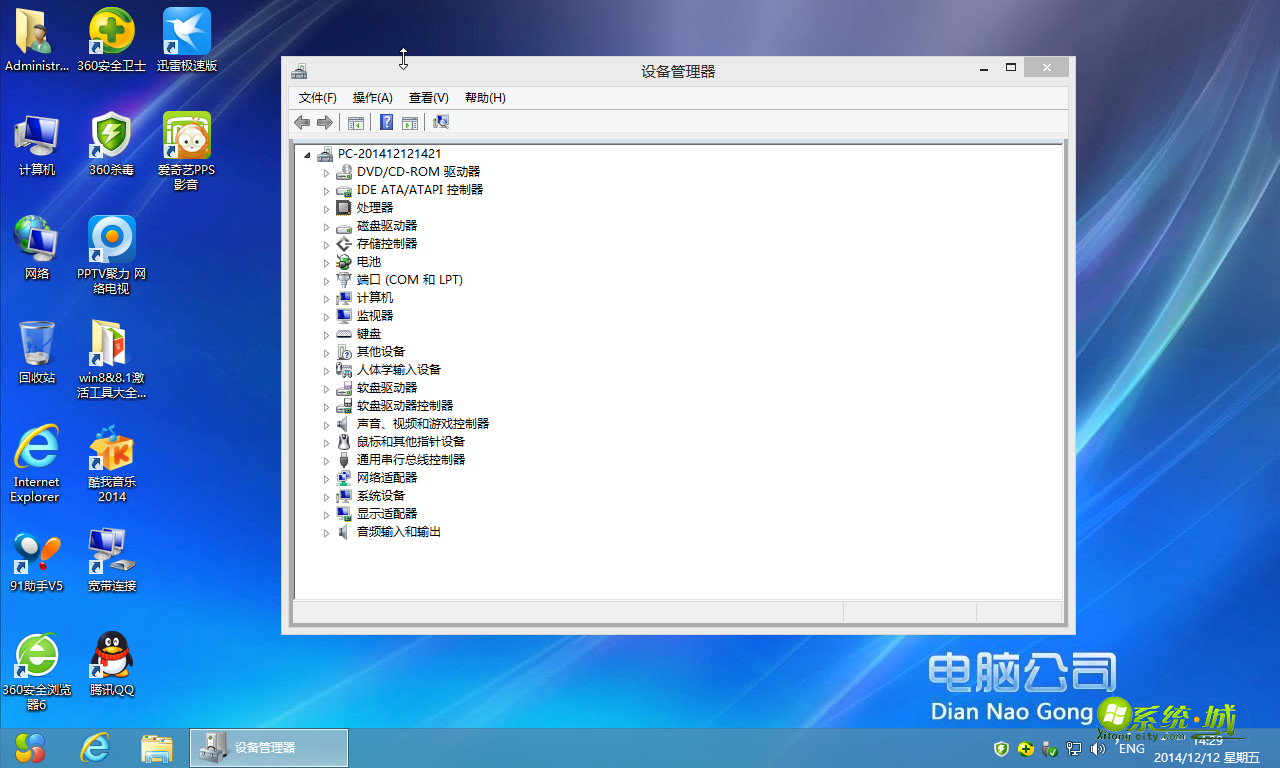Click the Scan for hardware changes icon

tap(440, 122)
